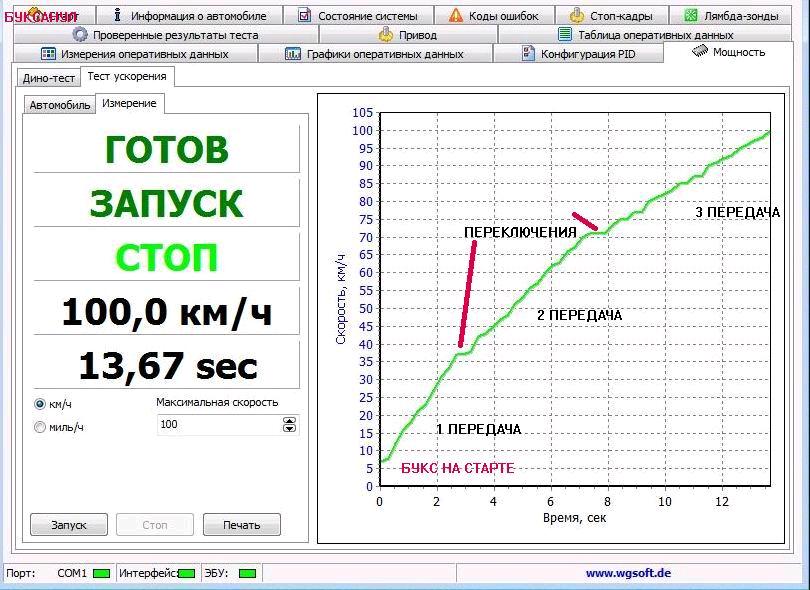Increase Максимальная скорость with up arrow
810x590 pixels.
tap(290, 420)
